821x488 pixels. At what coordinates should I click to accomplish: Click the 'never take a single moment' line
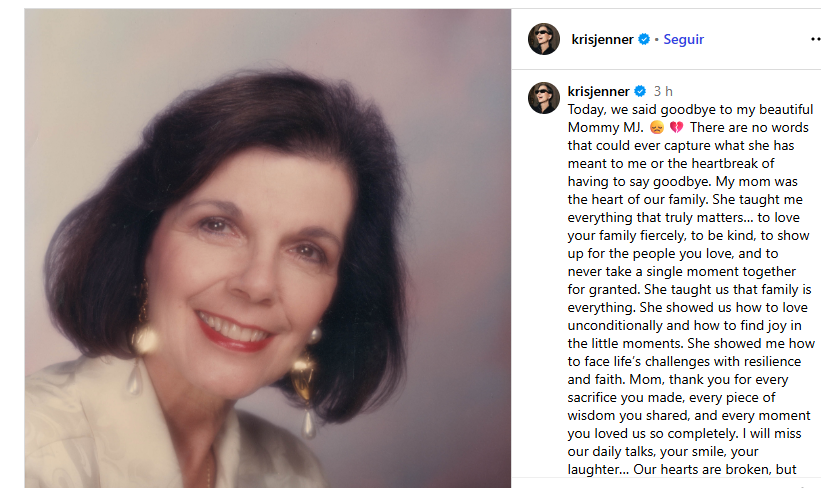[x=681, y=271]
